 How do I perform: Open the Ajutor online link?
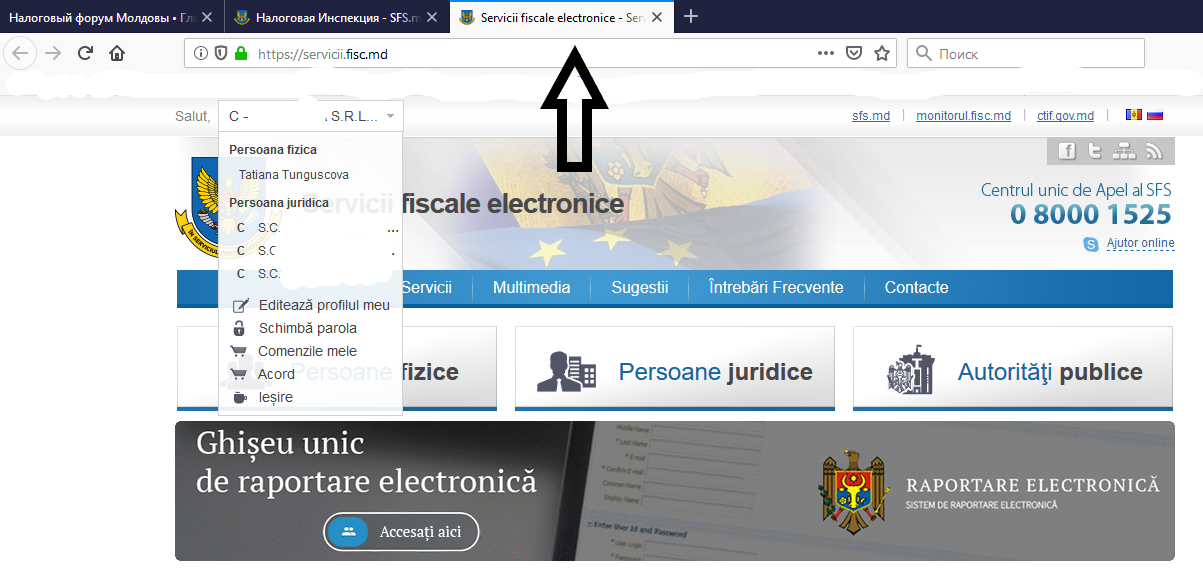pyautogui.click(x=1141, y=244)
